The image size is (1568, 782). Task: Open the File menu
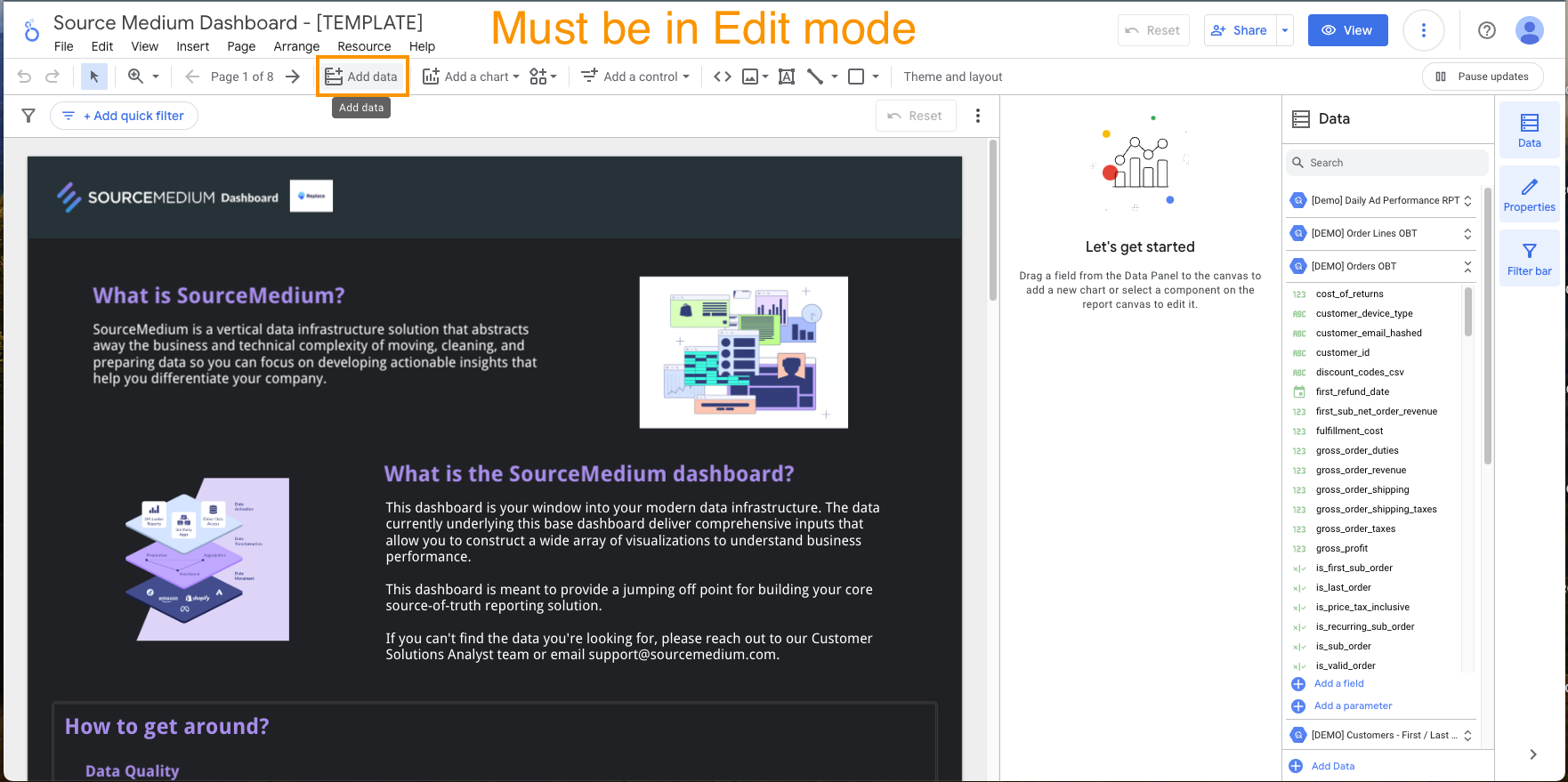[x=64, y=46]
